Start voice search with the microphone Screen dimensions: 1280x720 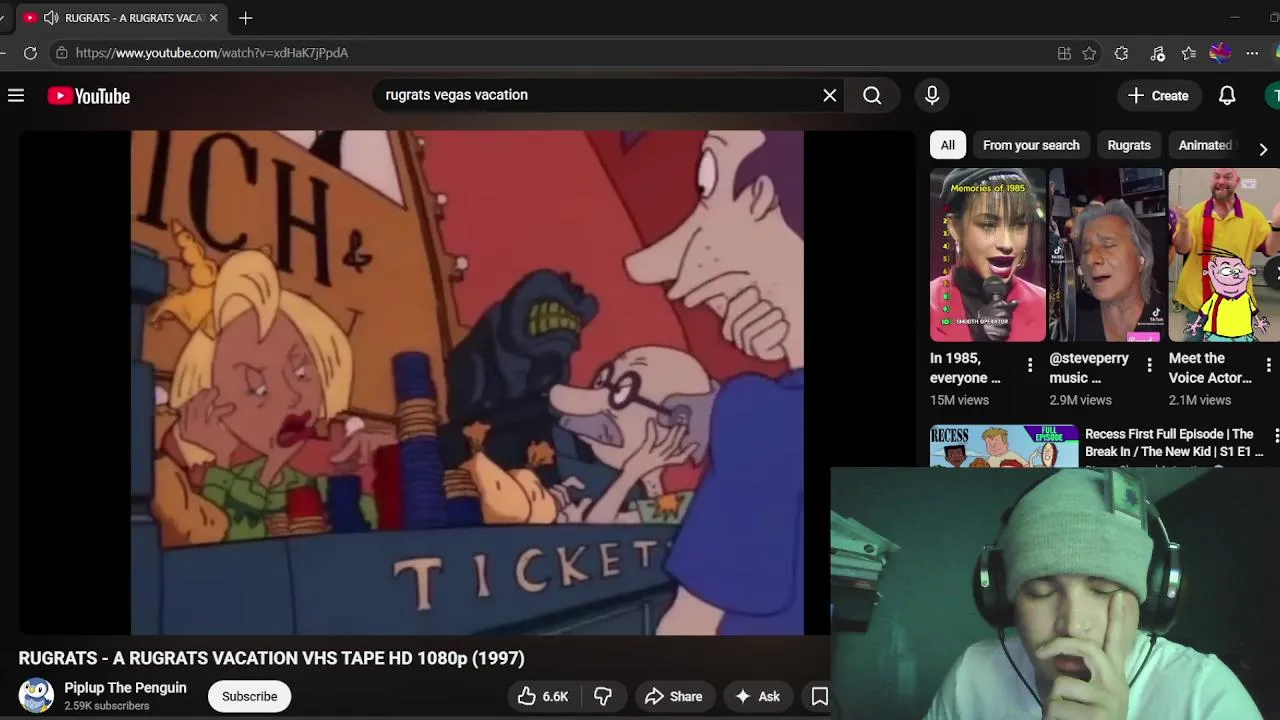tap(932, 95)
